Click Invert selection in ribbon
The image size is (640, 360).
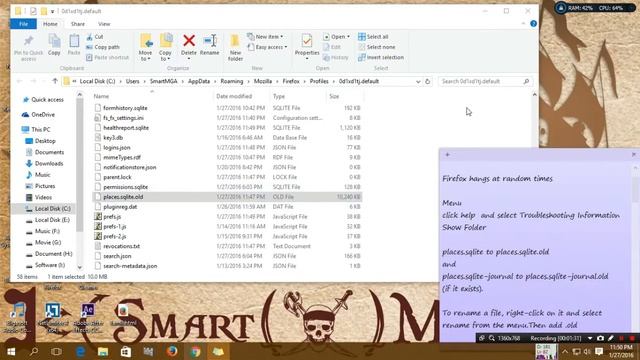381,58
